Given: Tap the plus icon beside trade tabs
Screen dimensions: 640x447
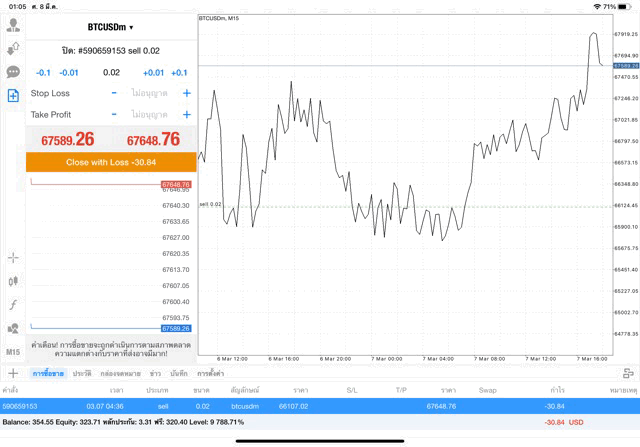Looking at the screenshot, I should (x=13, y=373).
